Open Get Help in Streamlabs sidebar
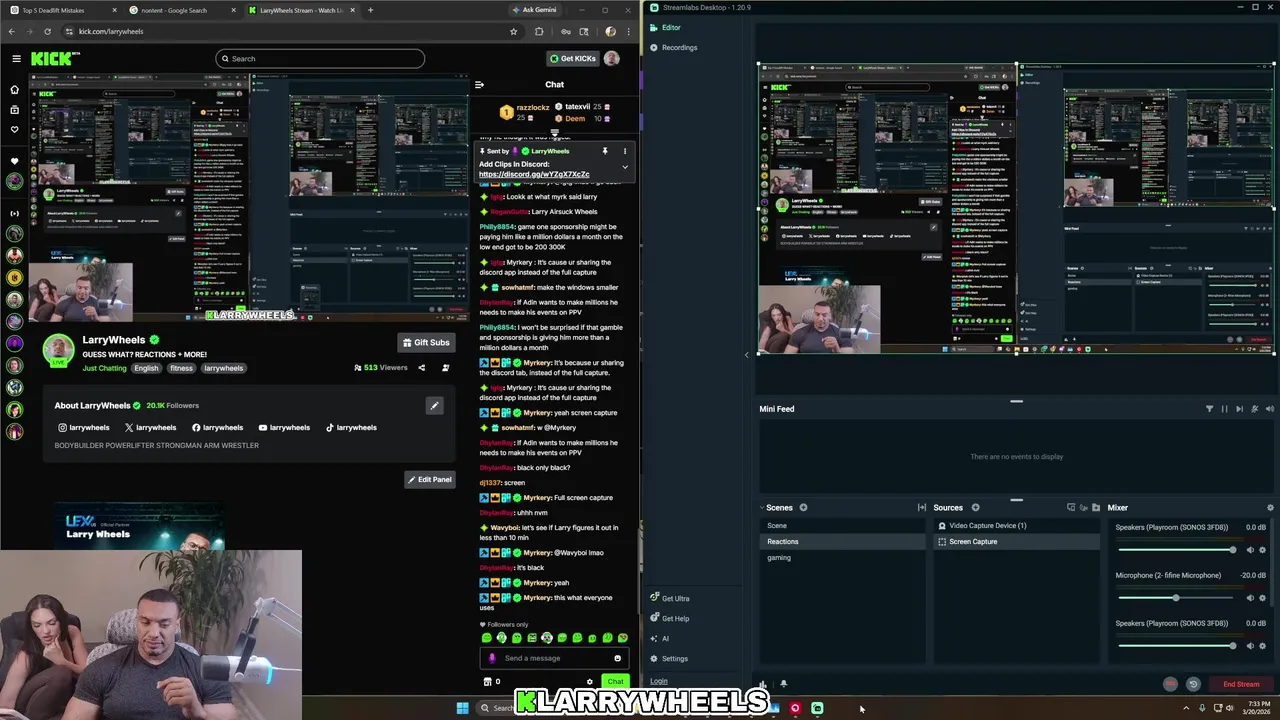This screenshot has height=720, width=1280. (x=669, y=619)
